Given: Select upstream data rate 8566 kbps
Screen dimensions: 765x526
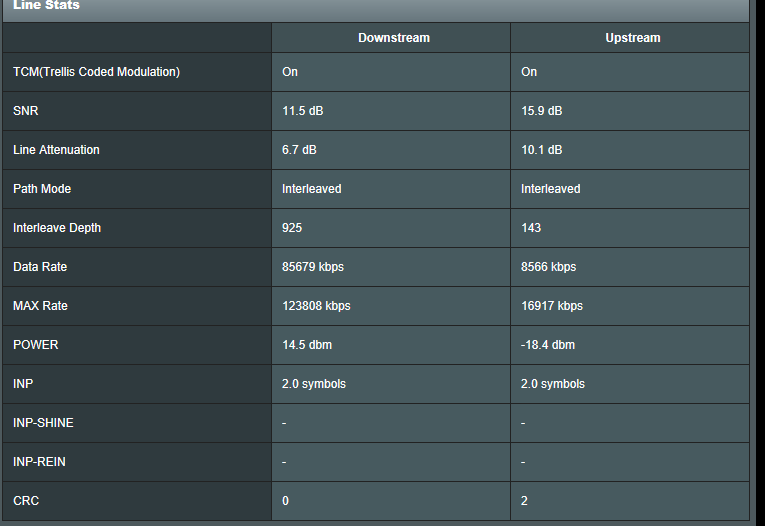Looking at the screenshot, I should pyautogui.click(x=548, y=267).
